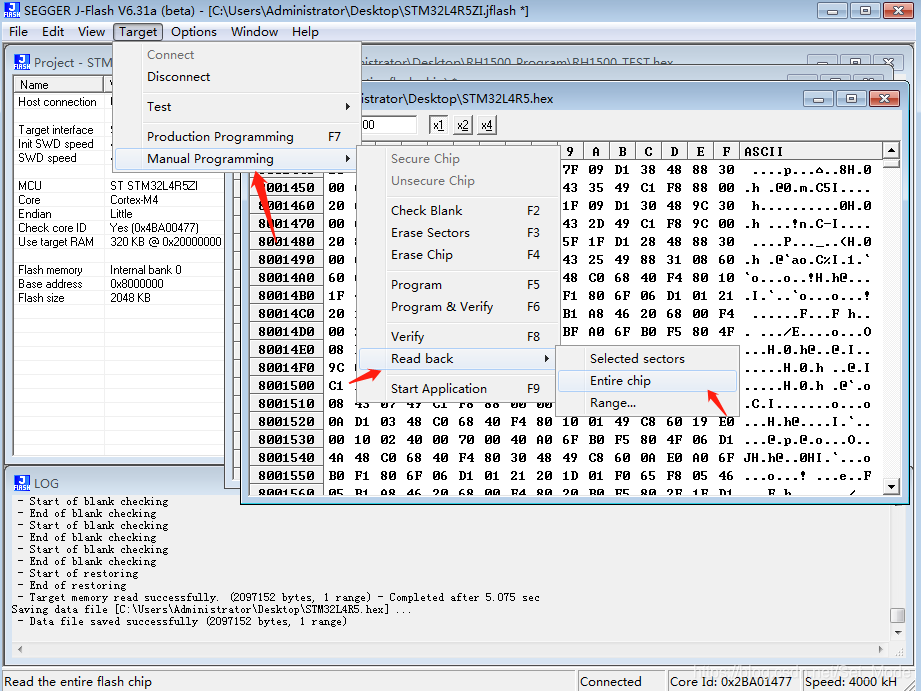Select Erase Sectors (F3)
Viewport: 921px width, 691px height.
[459, 233]
